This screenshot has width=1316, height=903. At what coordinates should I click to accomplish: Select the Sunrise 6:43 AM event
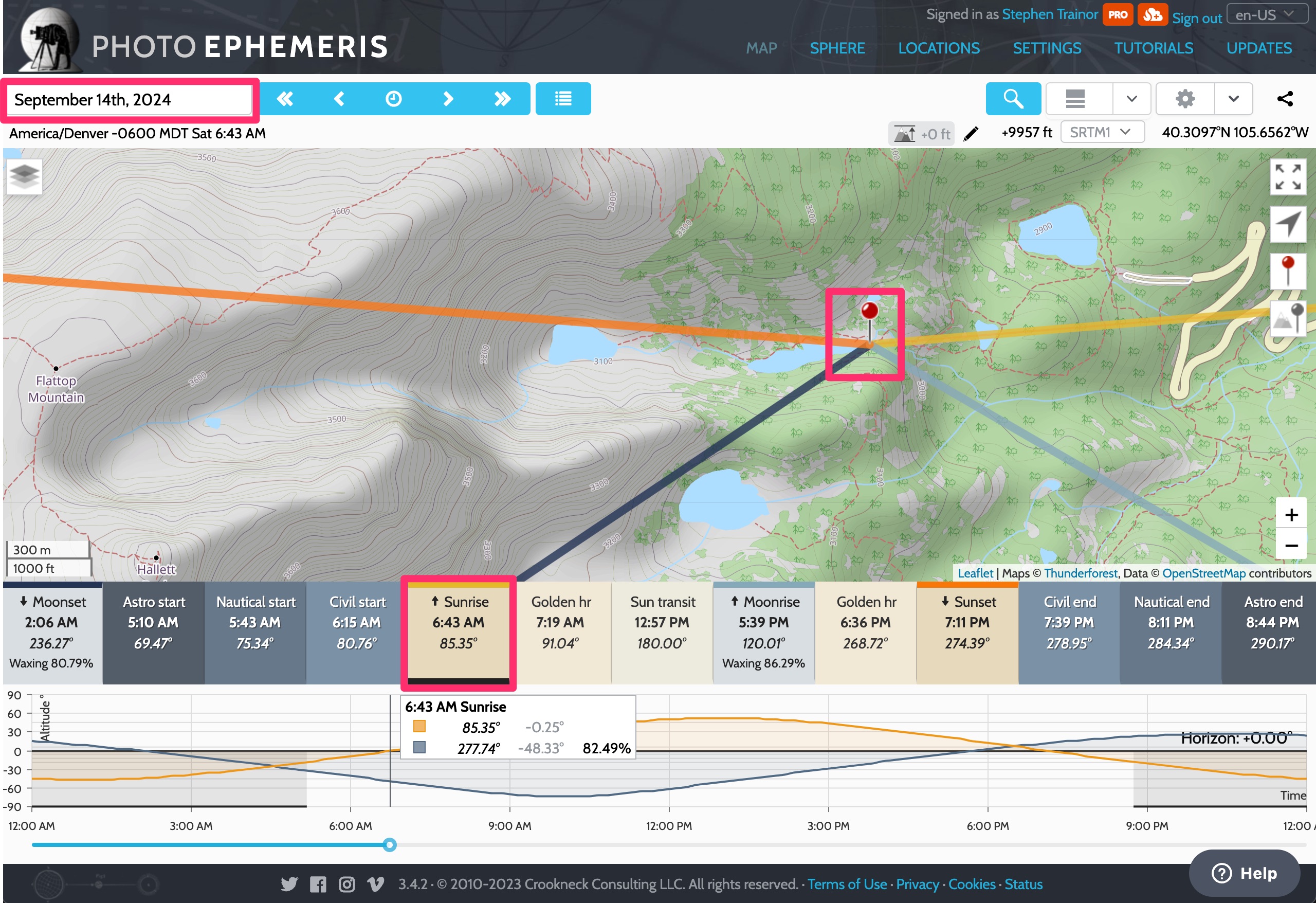458,633
